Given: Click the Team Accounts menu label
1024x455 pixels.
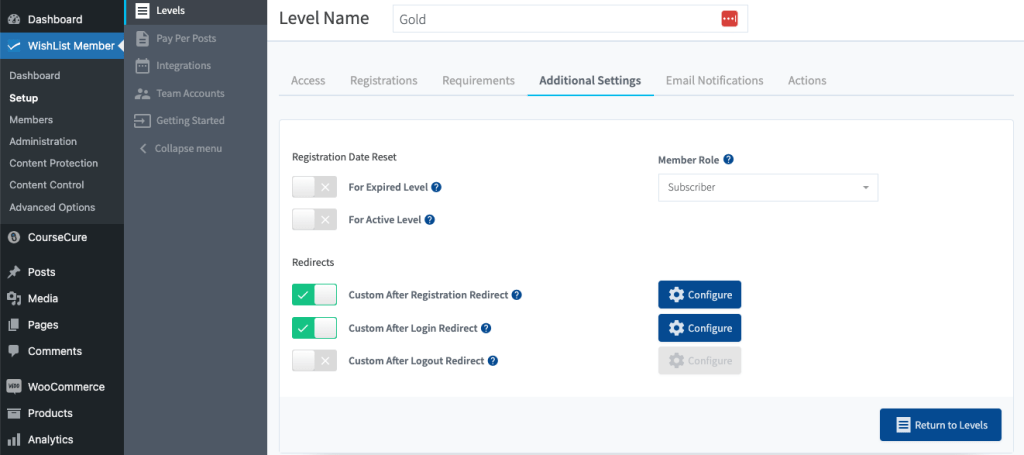Looking at the screenshot, I should (x=190, y=93).
